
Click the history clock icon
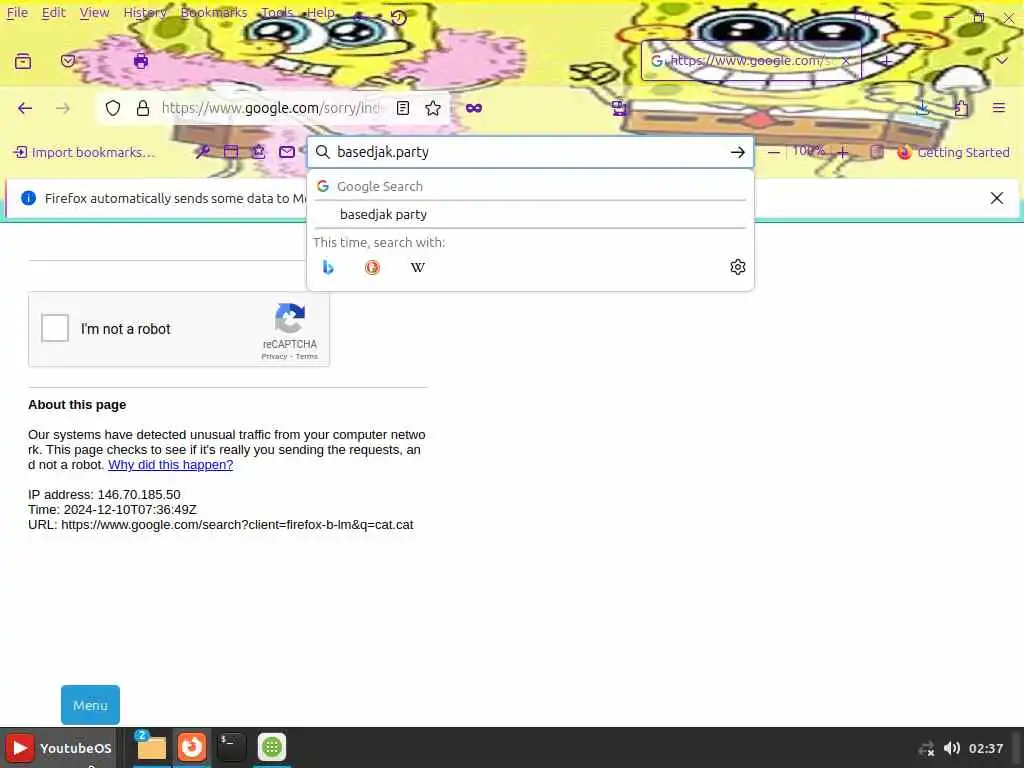[398, 18]
